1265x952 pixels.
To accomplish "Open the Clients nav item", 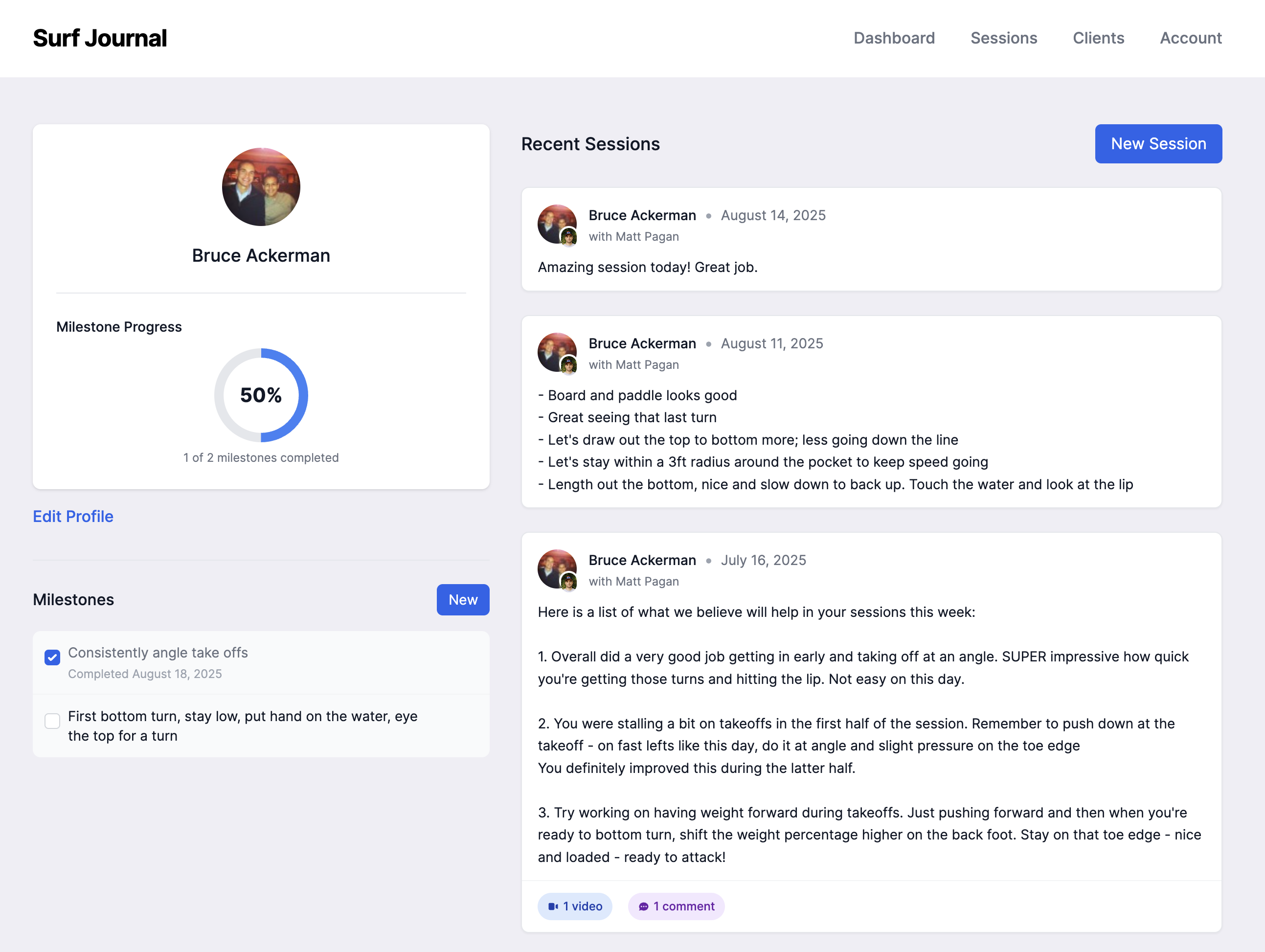I will tap(1098, 38).
